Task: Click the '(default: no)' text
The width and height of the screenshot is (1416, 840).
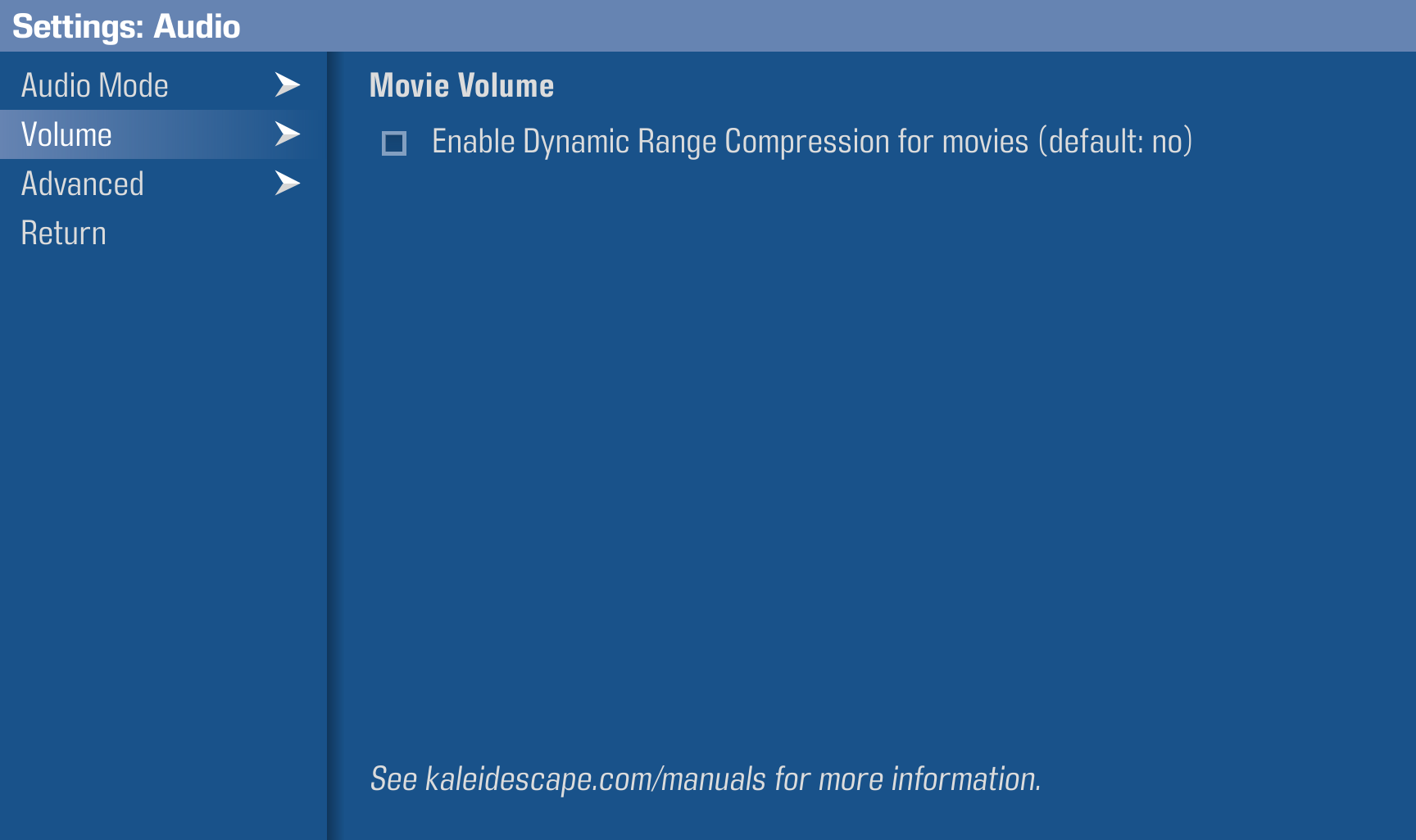Action: (1115, 142)
